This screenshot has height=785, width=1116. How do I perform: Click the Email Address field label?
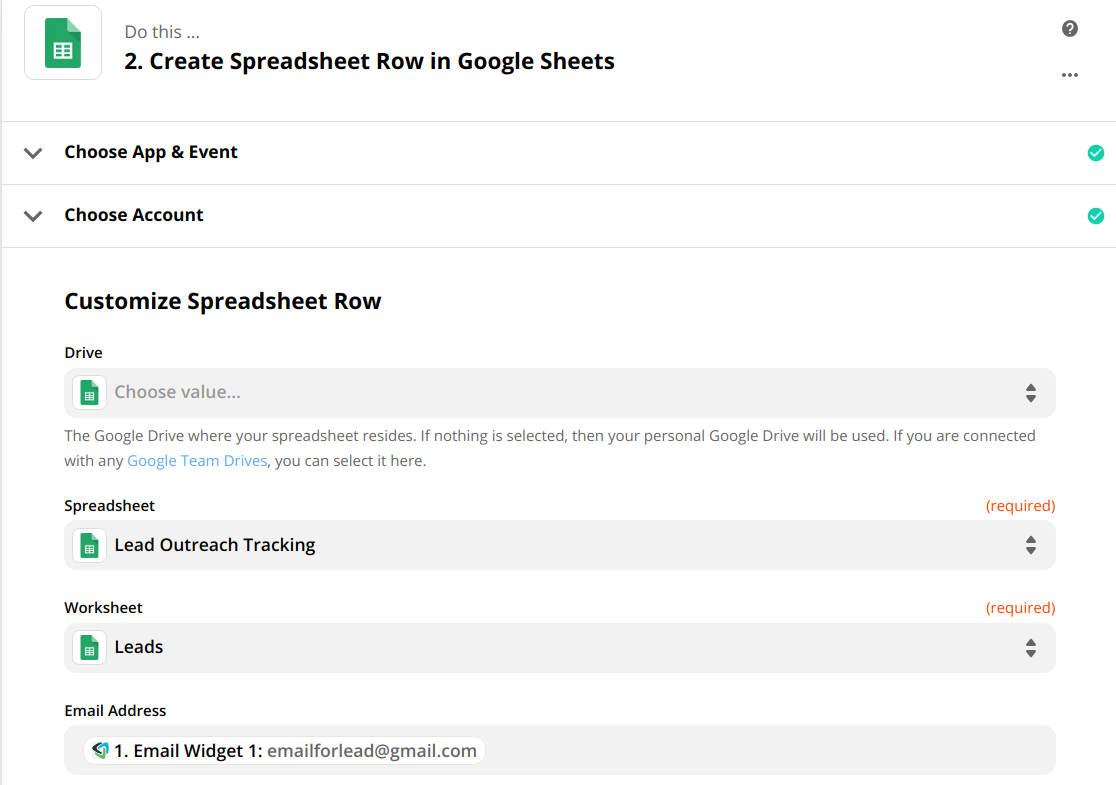pyautogui.click(x=115, y=710)
